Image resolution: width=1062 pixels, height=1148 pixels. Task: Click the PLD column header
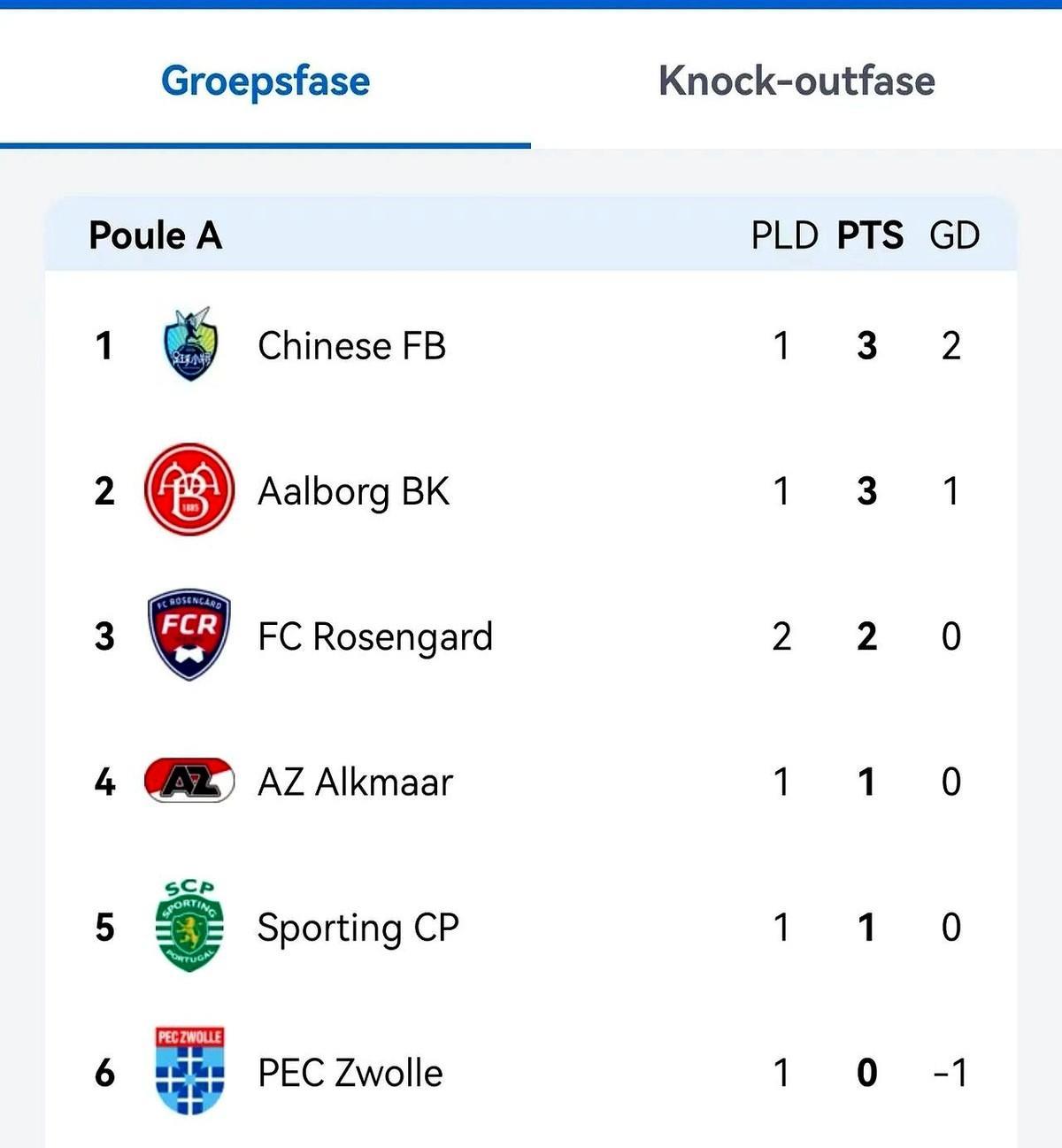click(784, 235)
